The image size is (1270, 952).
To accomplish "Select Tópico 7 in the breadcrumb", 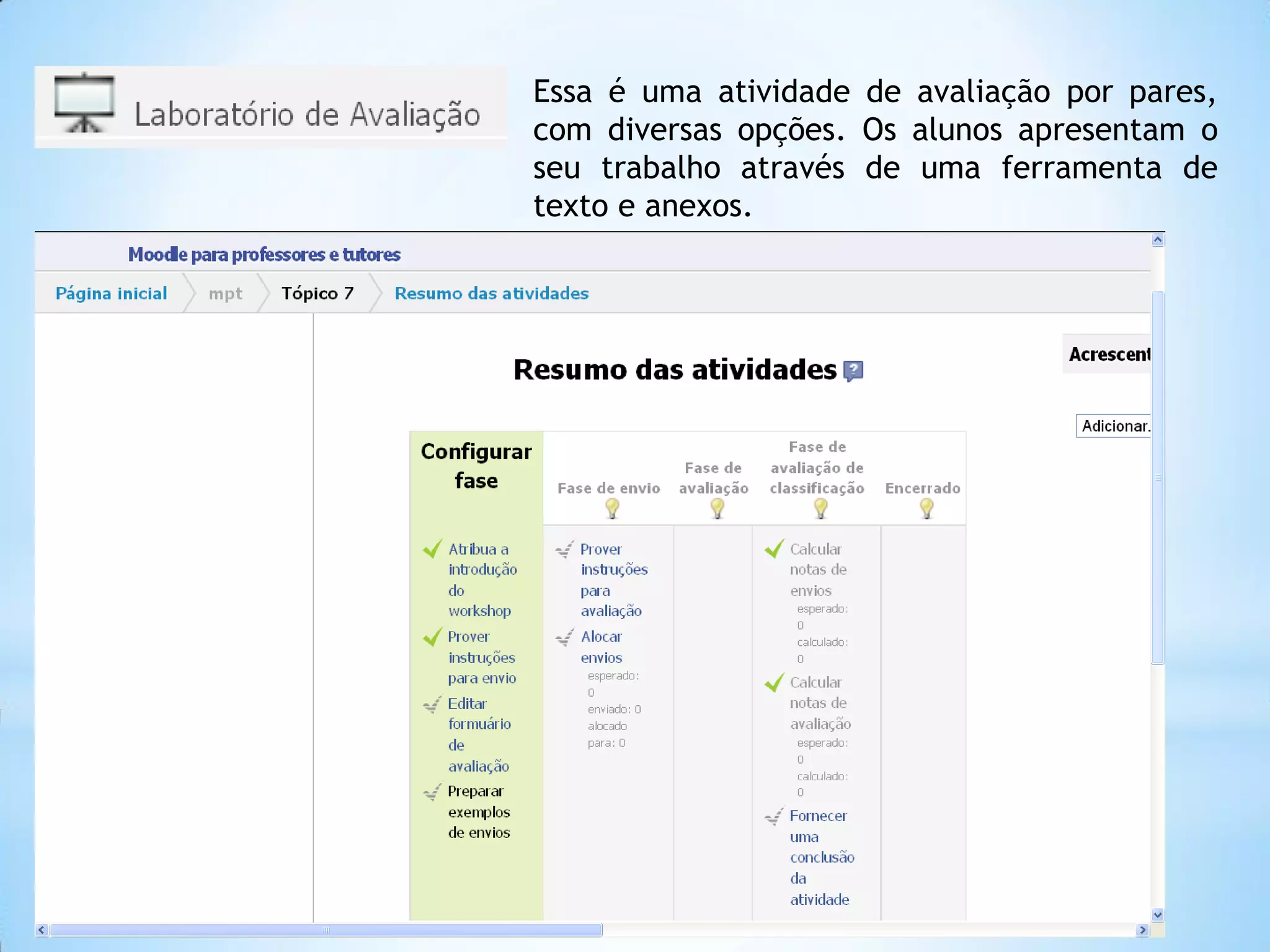I will tap(317, 293).
